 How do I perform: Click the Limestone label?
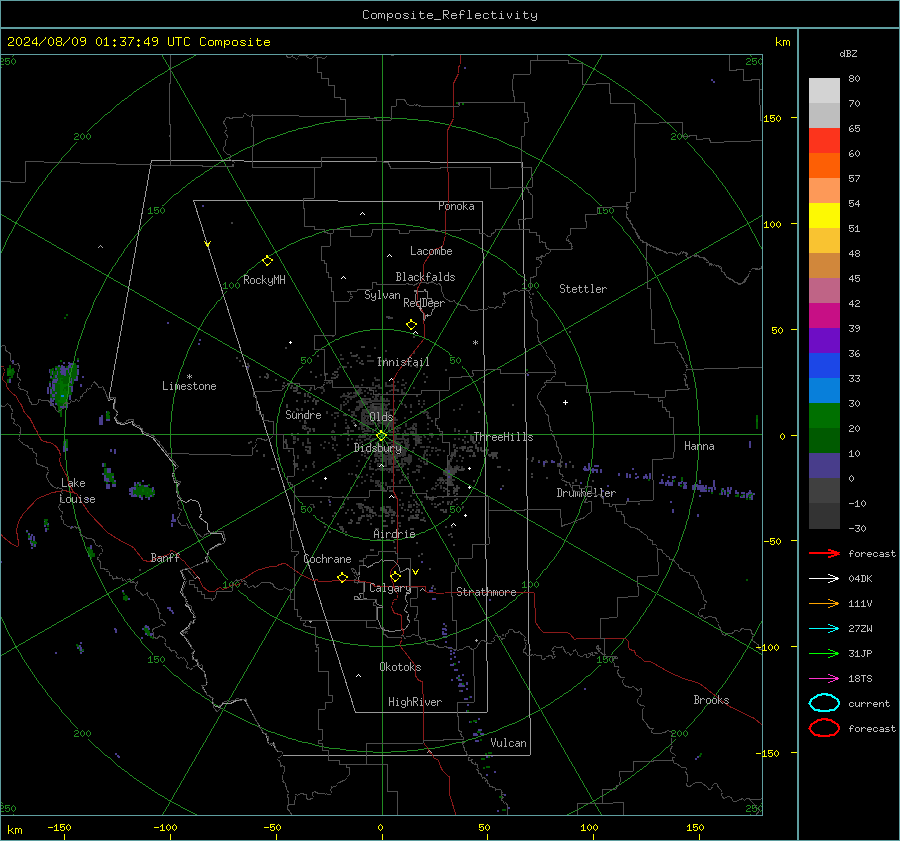[x=189, y=386]
